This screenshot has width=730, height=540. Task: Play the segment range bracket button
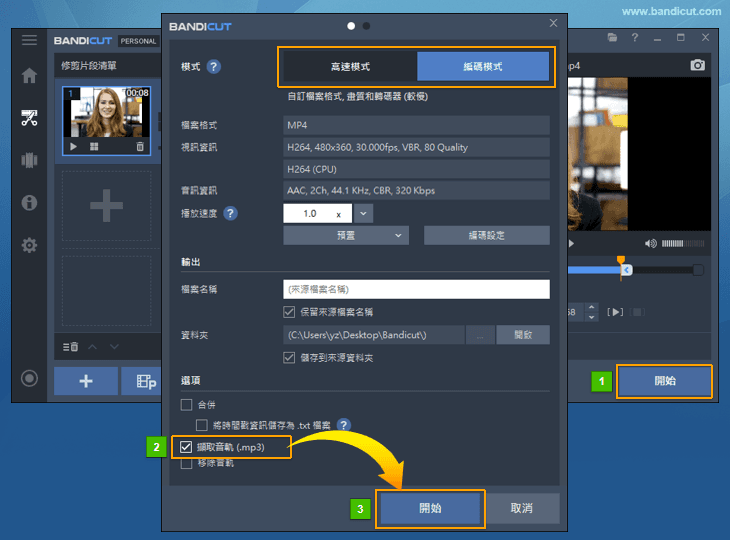coord(615,312)
